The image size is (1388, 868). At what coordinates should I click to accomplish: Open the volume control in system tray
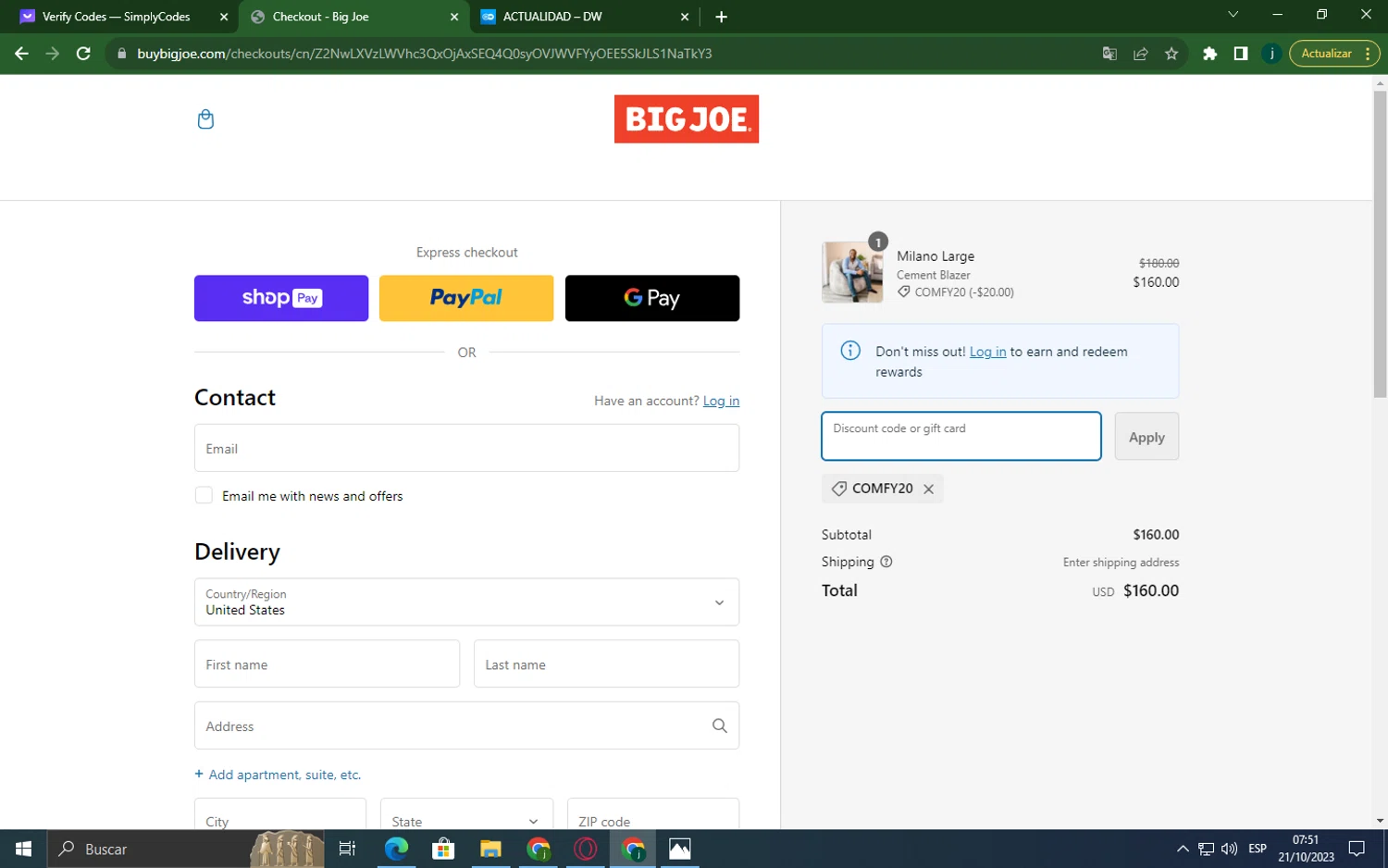tap(1229, 849)
